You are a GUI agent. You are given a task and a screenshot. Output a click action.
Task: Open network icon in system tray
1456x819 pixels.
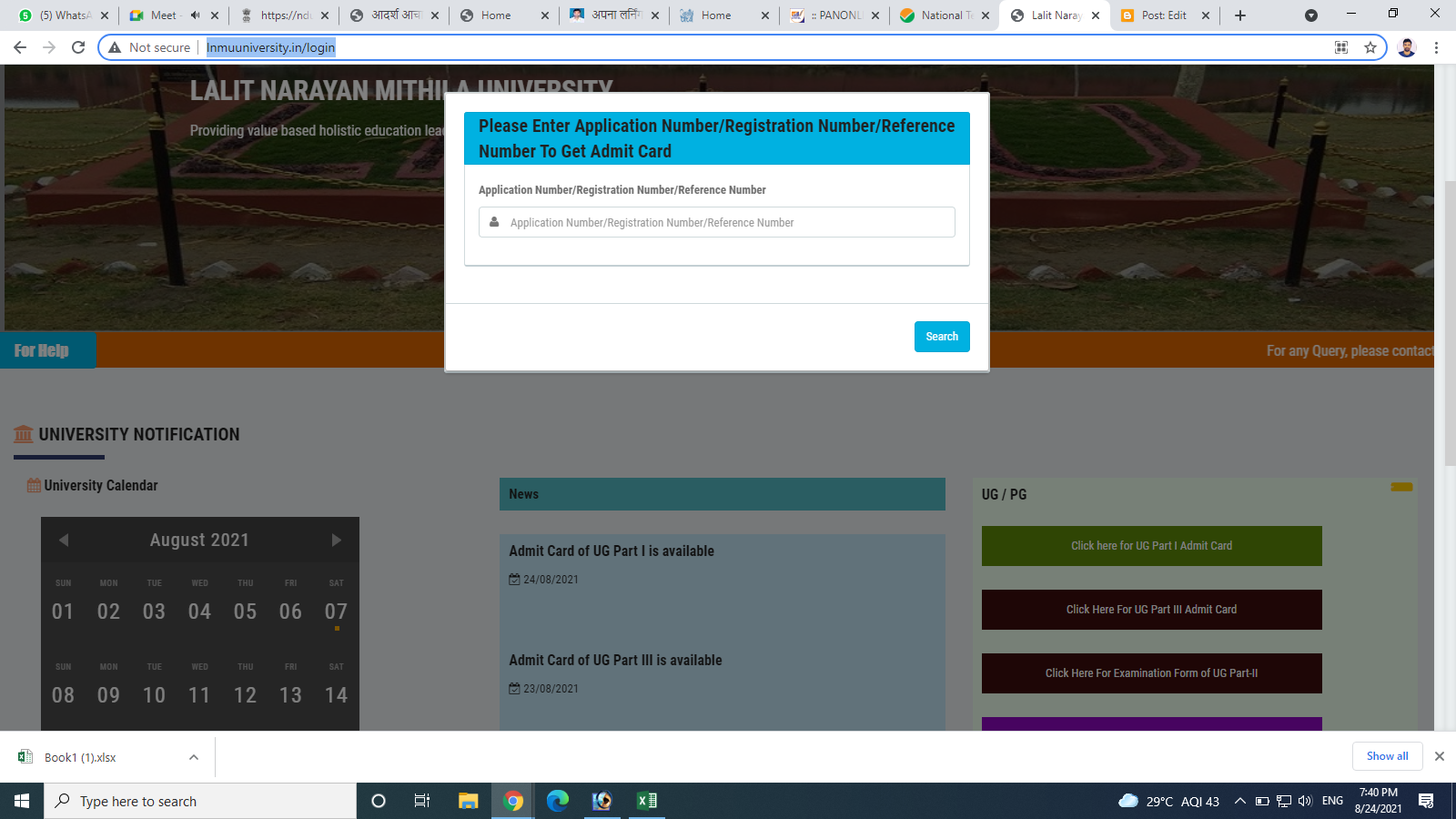coord(1284,801)
